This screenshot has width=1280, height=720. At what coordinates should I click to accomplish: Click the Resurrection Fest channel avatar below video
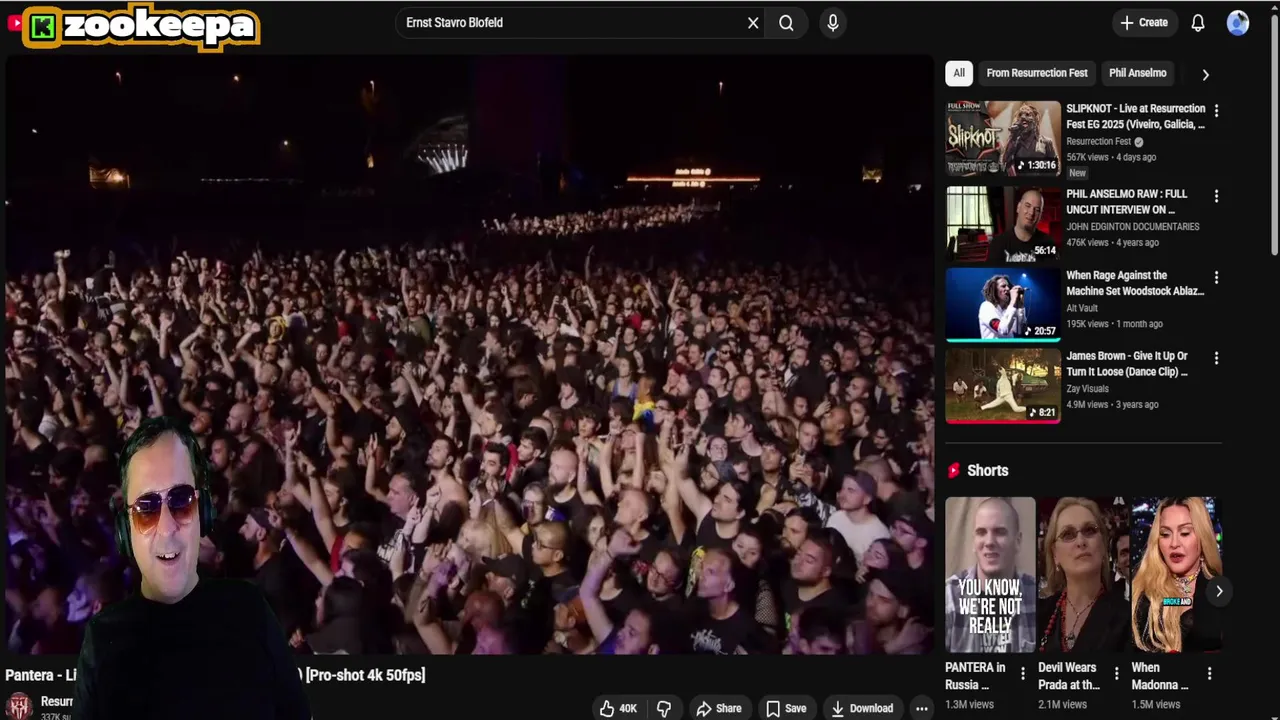click(20, 706)
